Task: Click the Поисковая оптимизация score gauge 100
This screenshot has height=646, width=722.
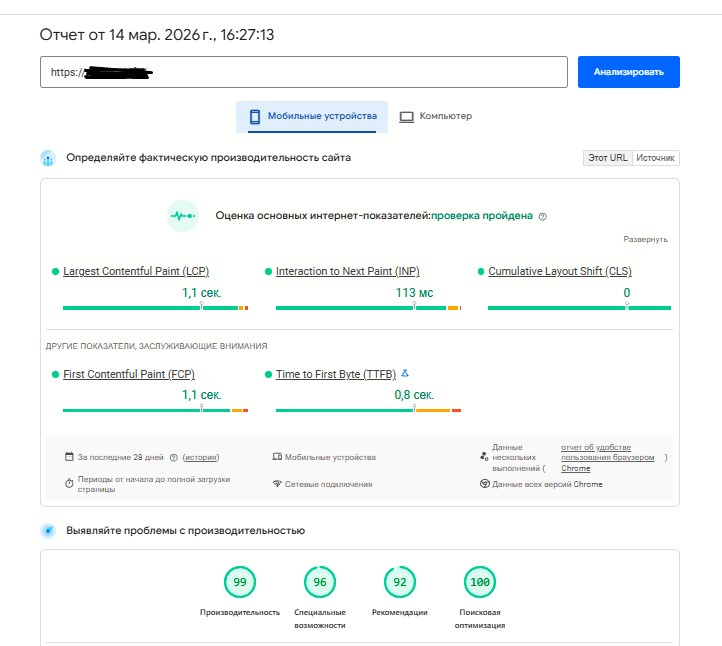Action: pos(480,582)
